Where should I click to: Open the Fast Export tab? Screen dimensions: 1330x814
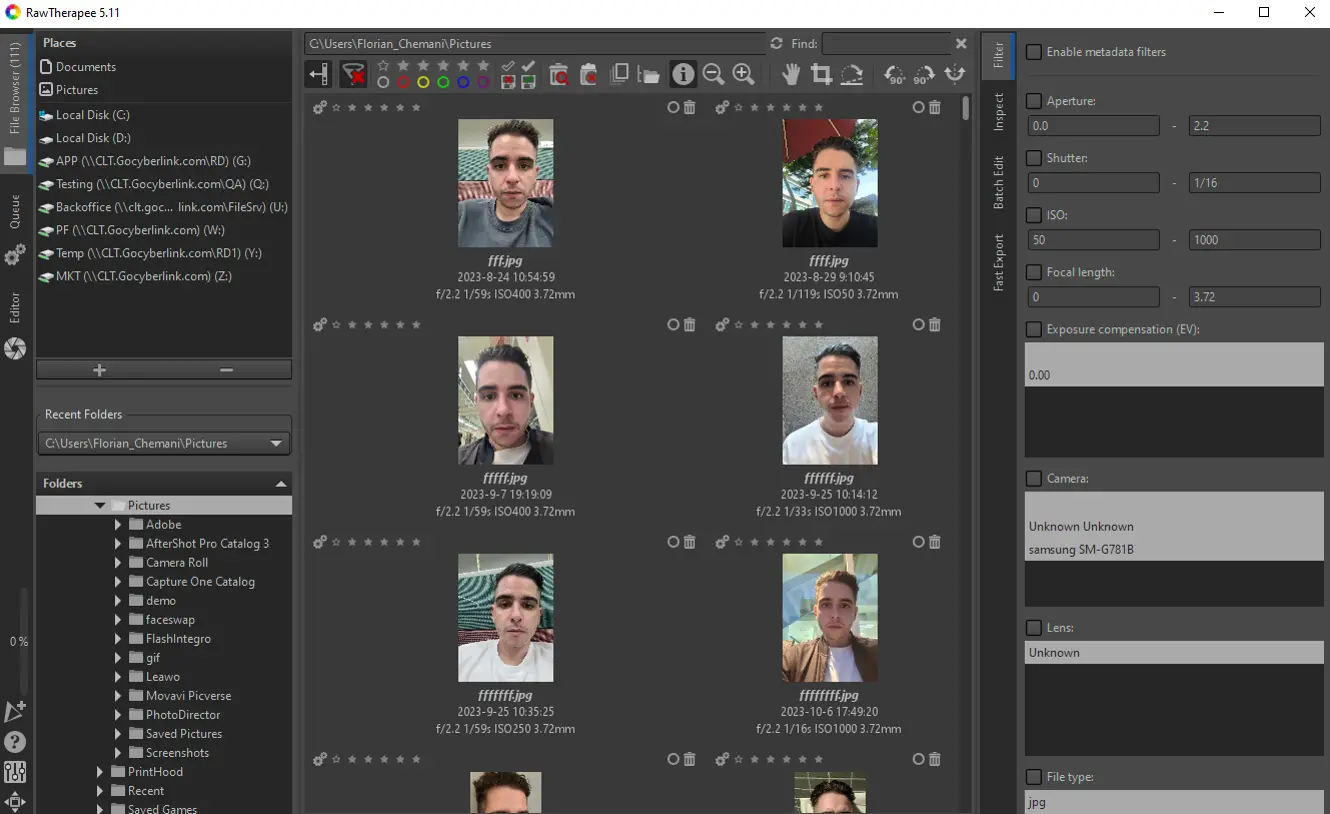tap(998, 263)
